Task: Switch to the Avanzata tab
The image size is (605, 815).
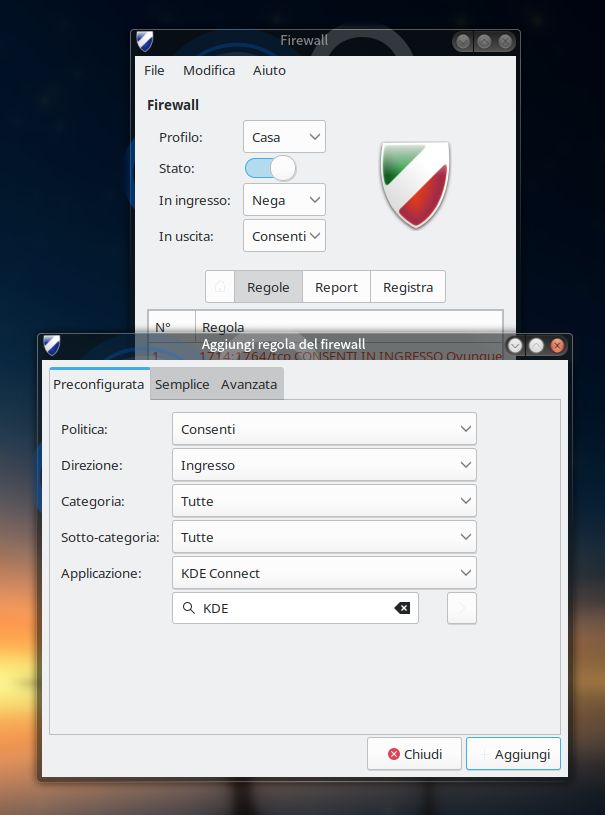Action: tap(249, 384)
